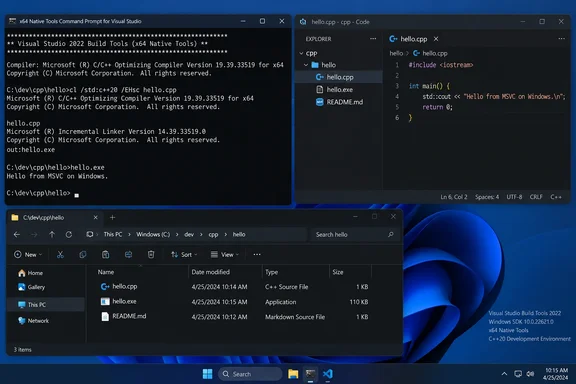Refresh the hello folder view

click(x=69, y=234)
